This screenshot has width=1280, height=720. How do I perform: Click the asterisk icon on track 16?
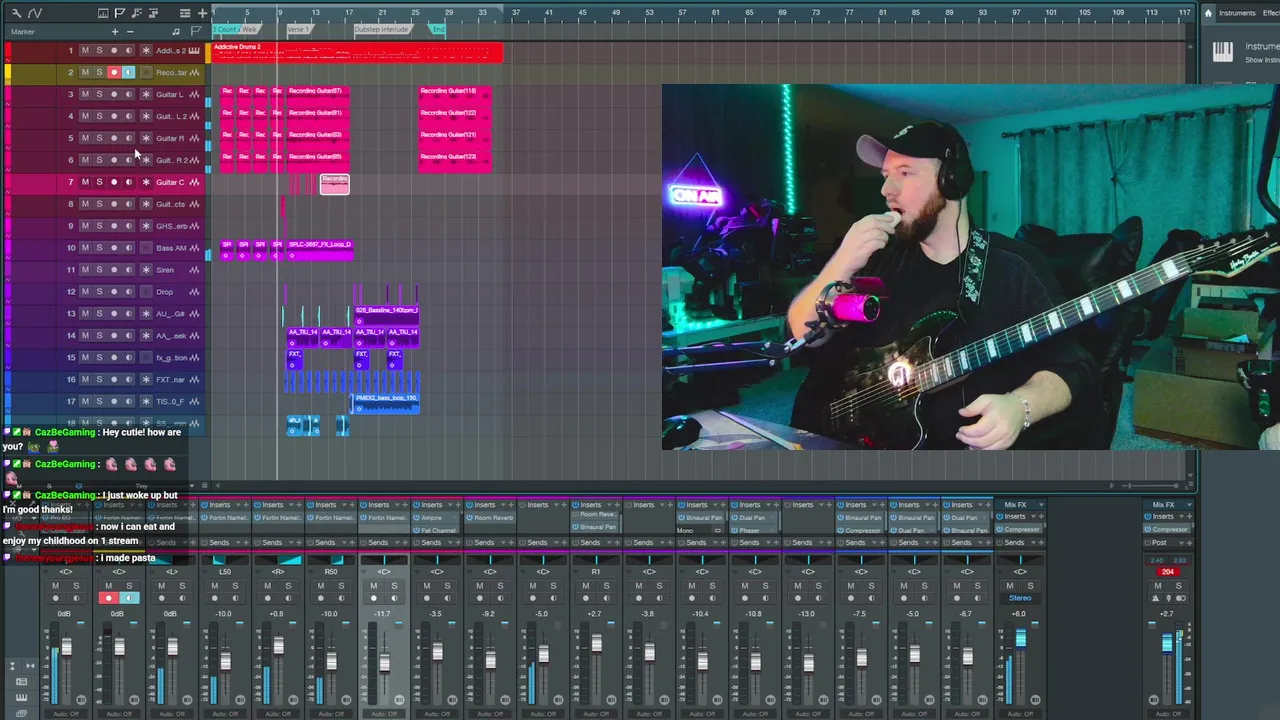coord(146,380)
